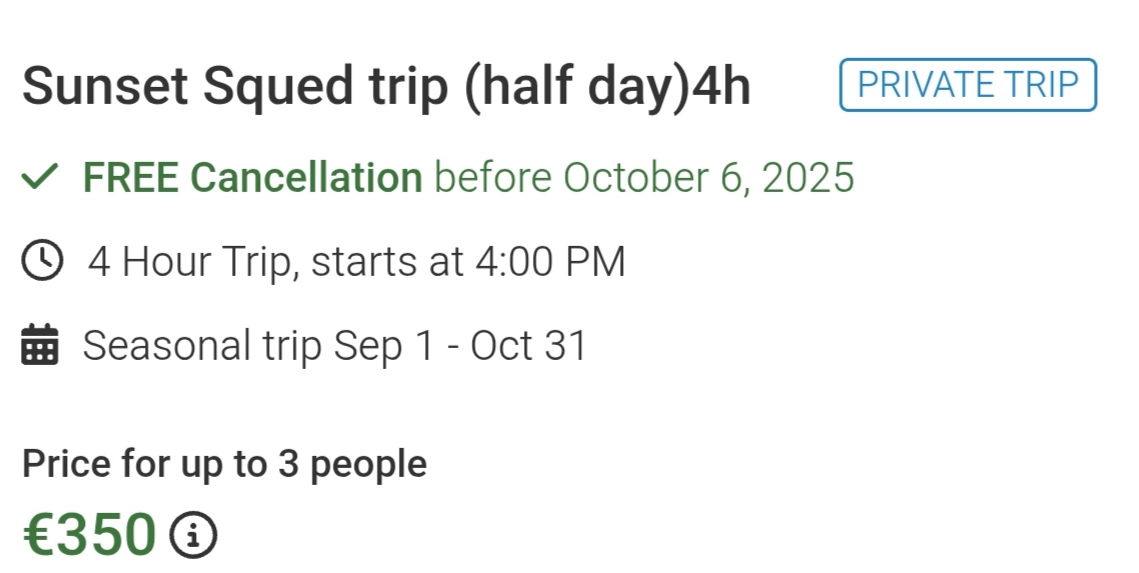
Task: Open the Sunset Squed trip title
Action: (386, 87)
